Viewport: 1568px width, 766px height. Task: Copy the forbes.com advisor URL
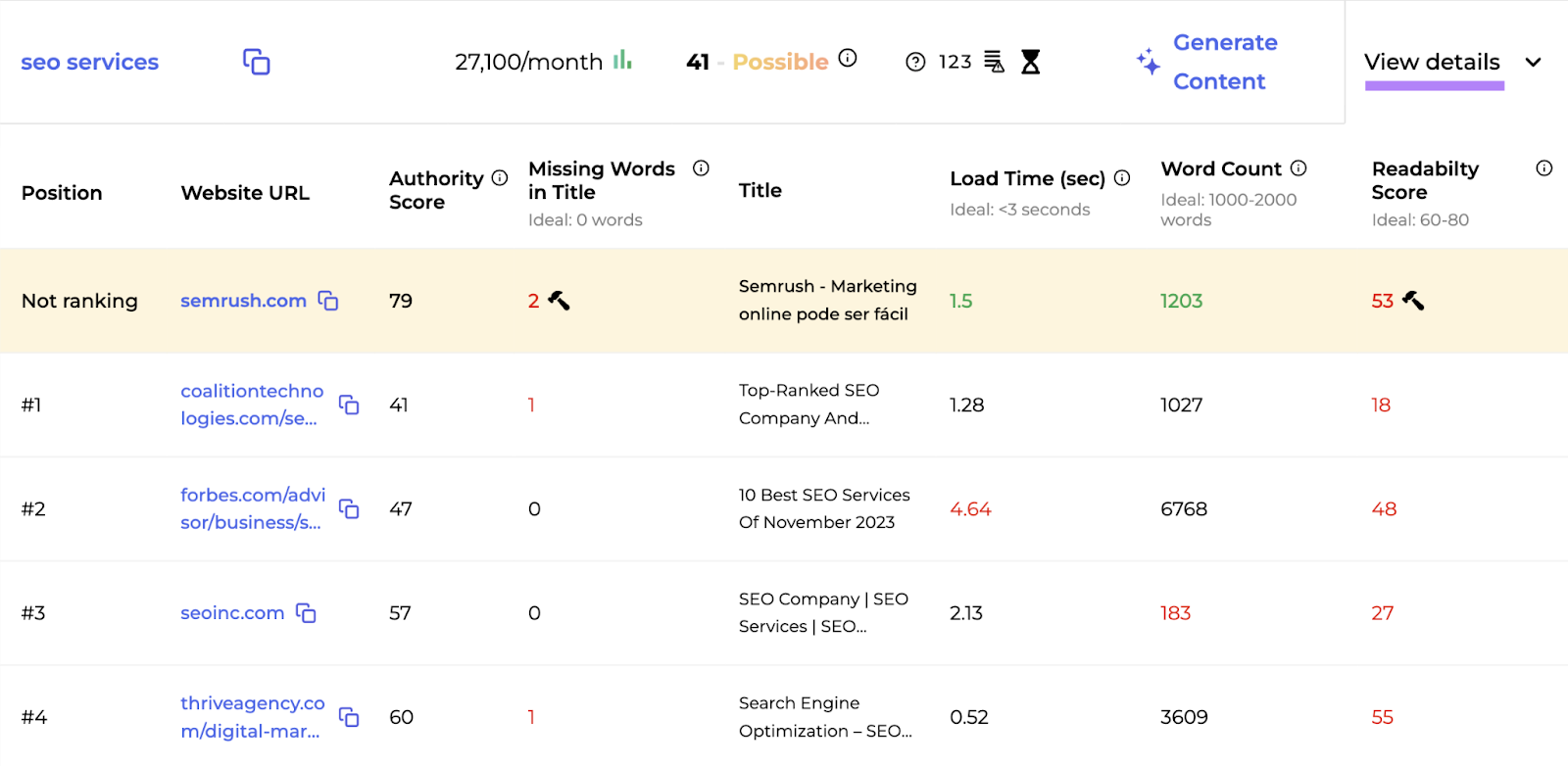349,508
